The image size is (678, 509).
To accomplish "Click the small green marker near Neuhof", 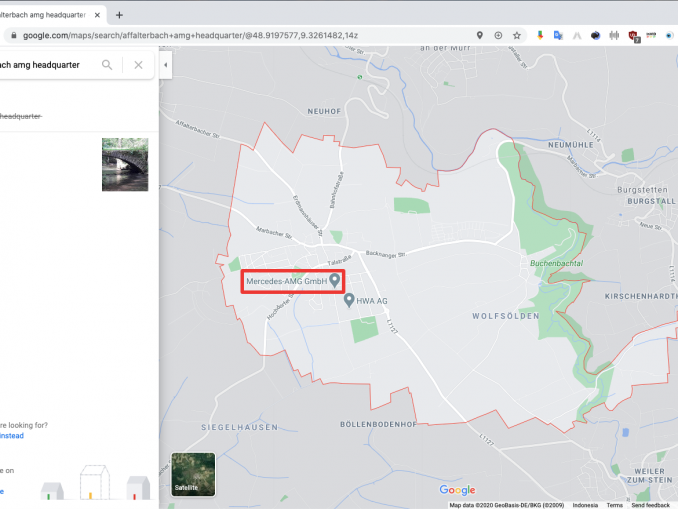I will click(360, 77).
